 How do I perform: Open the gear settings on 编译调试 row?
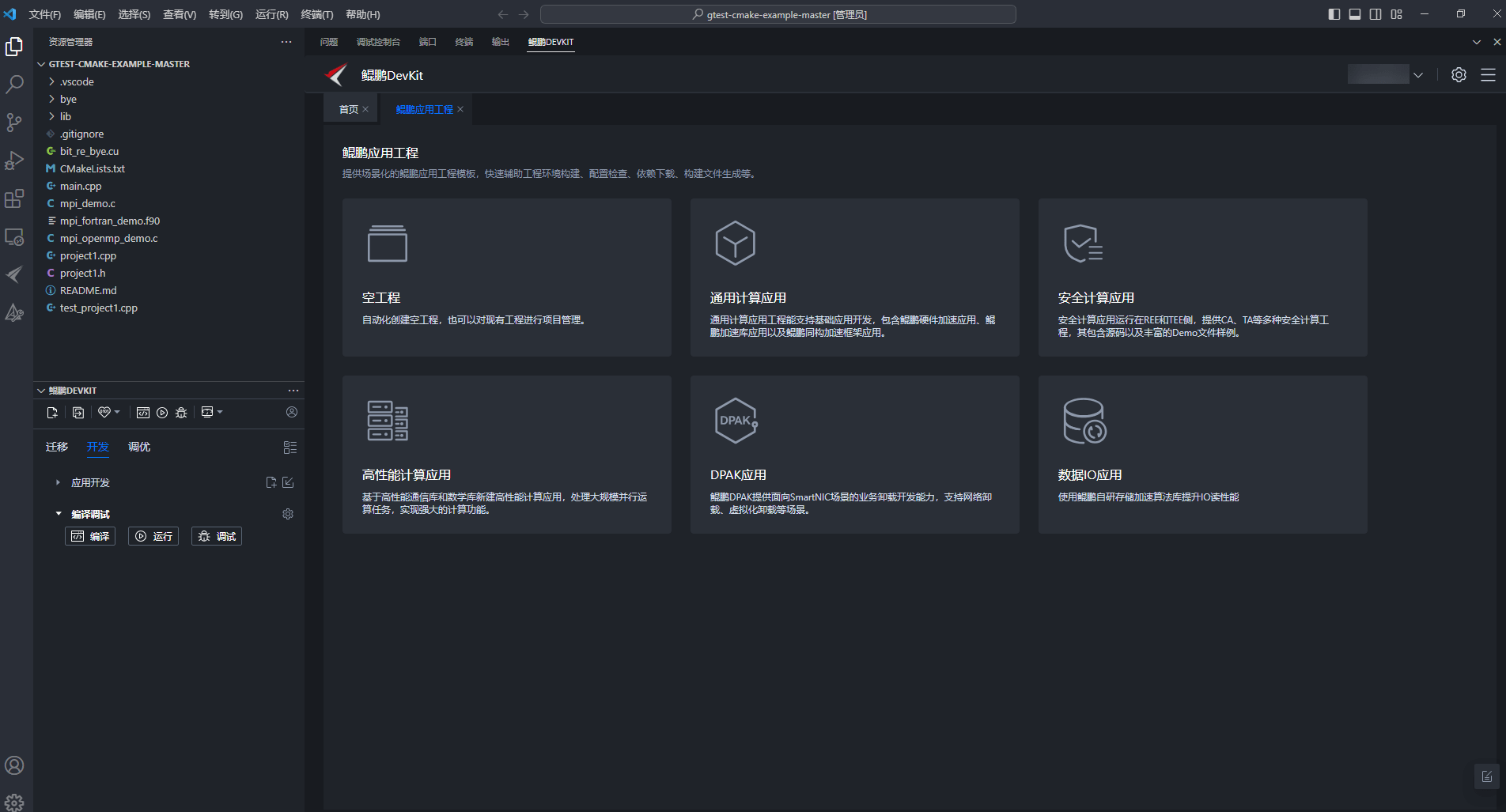288,514
